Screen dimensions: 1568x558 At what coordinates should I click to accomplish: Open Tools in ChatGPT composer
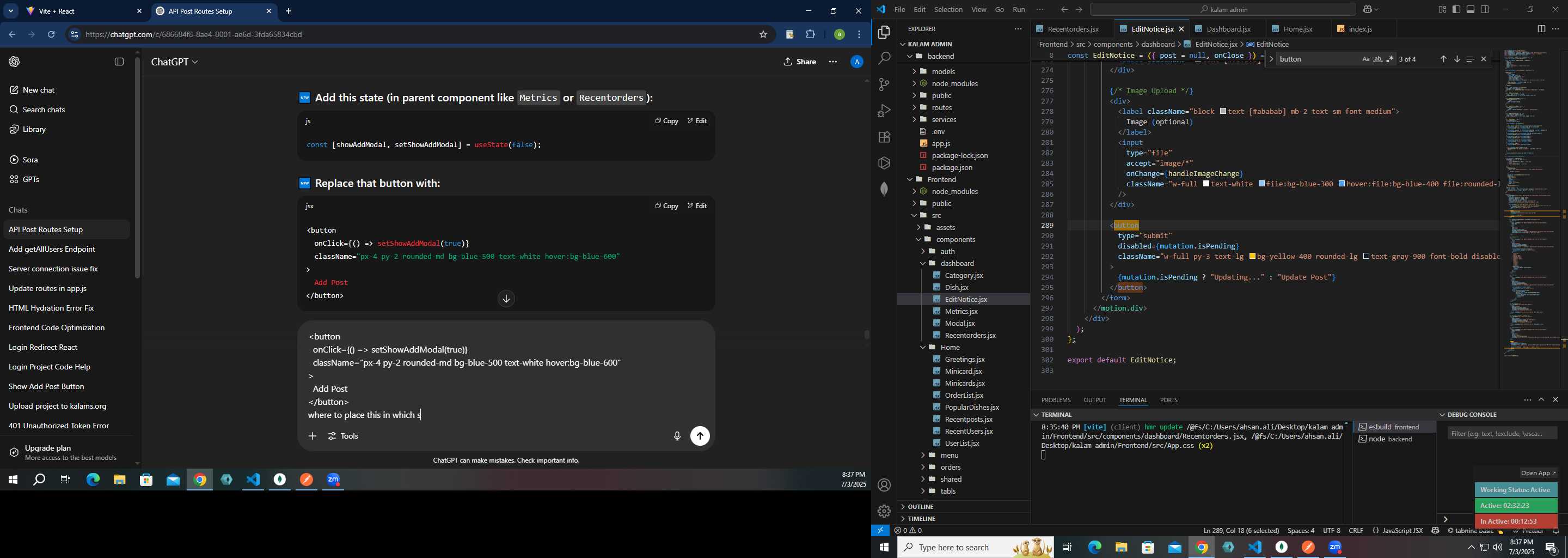[344, 436]
